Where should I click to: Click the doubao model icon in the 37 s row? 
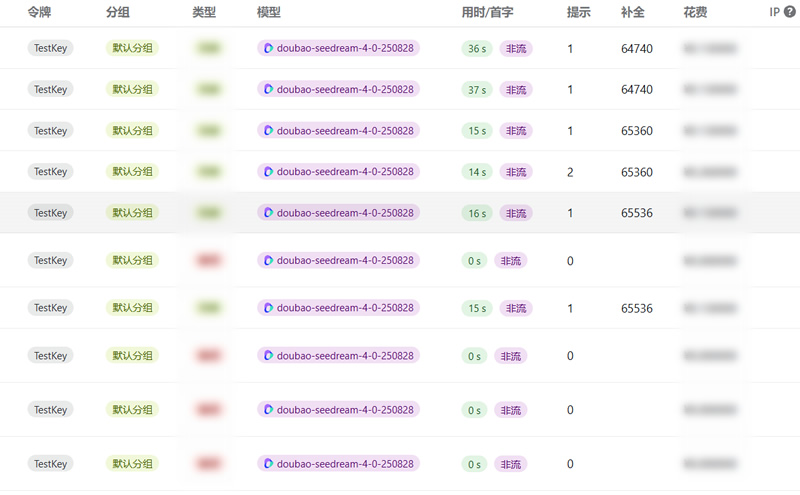pyautogui.click(x=268, y=89)
